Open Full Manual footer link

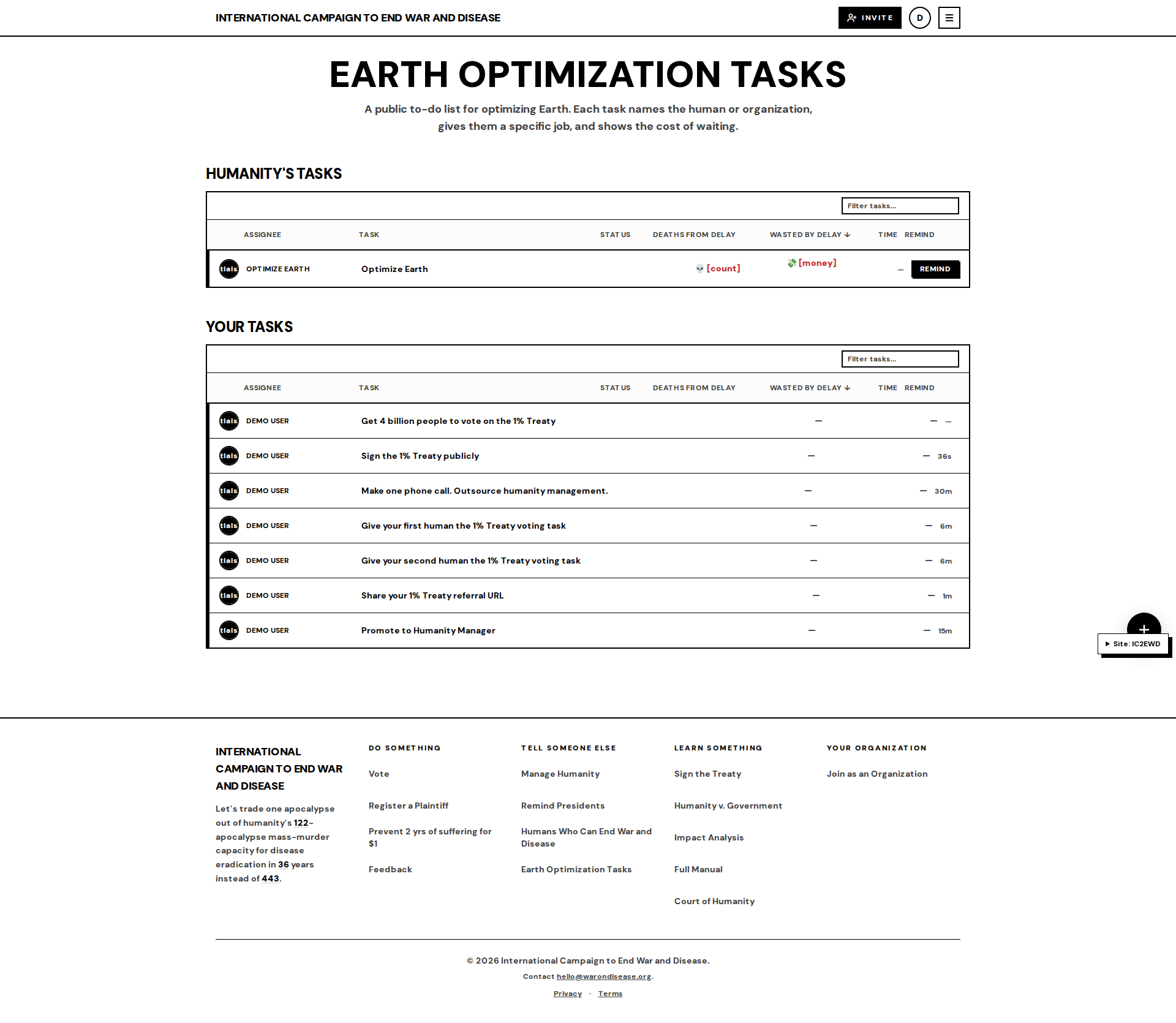(698, 869)
